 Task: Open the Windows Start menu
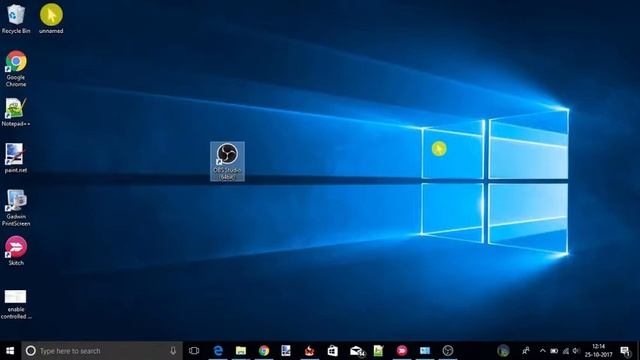click(10, 351)
